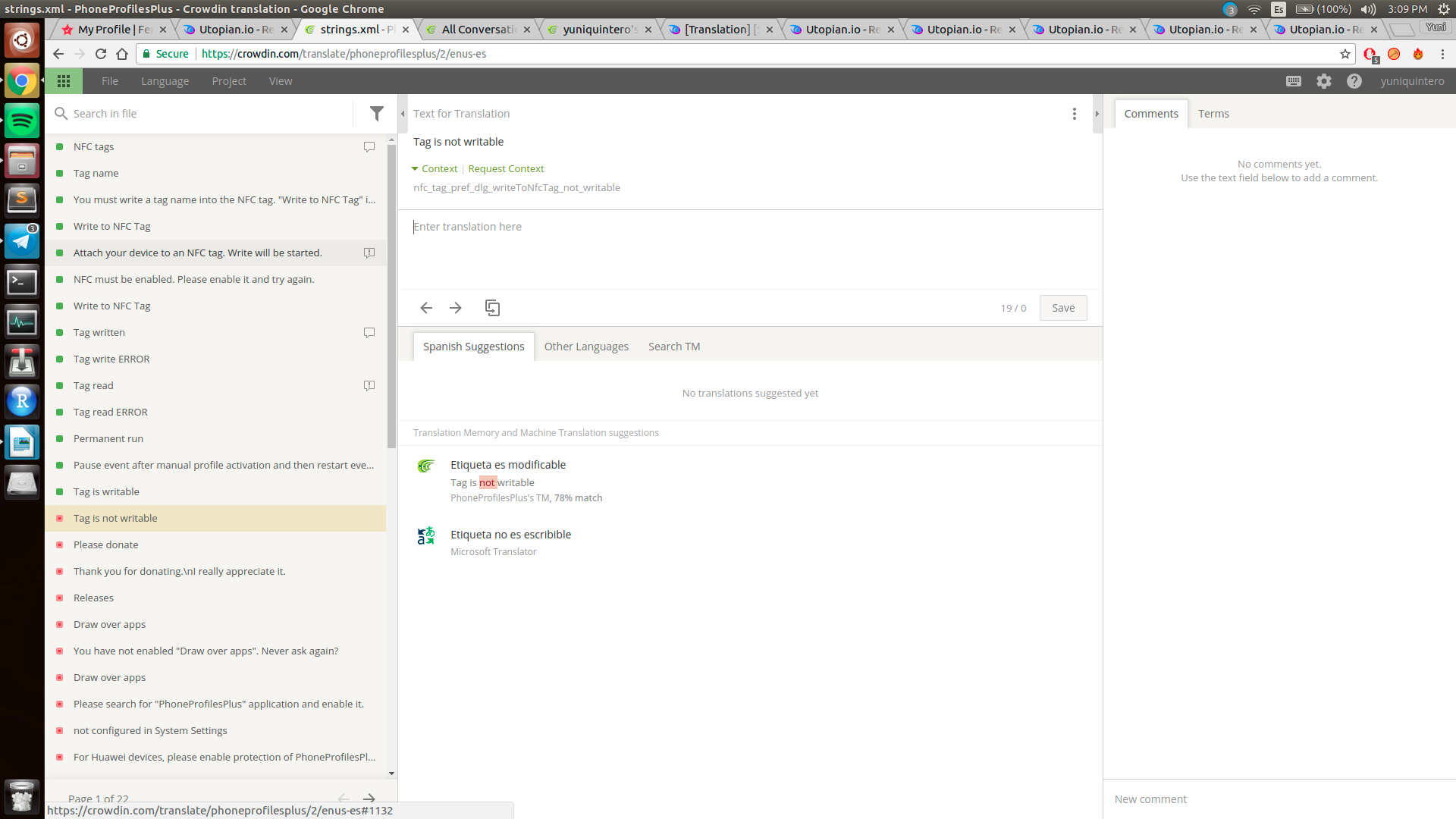Open the Crowdin settings gear icon
The width and height of the screenshot is (1456, 819).
click(1324, 81)
